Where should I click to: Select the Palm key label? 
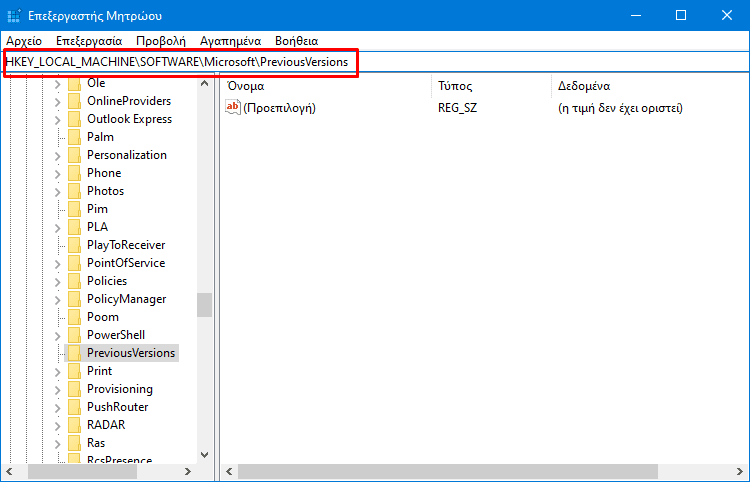click(x=100, y=137)
